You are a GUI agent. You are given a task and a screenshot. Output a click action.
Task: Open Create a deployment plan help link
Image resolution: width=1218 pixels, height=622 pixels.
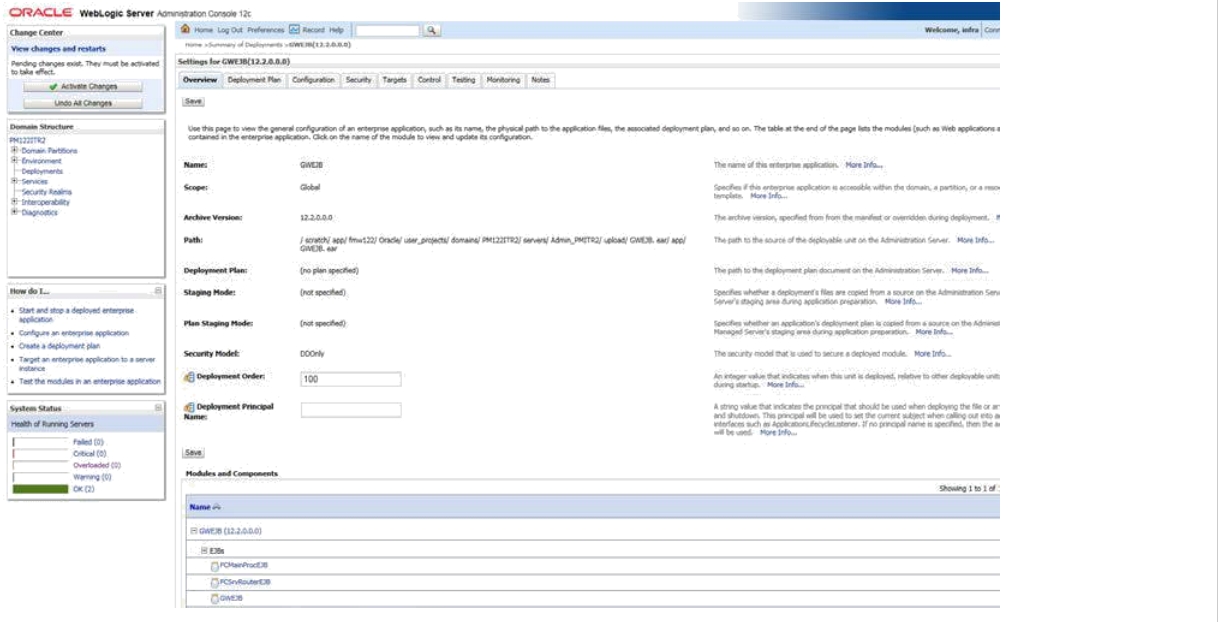pos(59,346)
